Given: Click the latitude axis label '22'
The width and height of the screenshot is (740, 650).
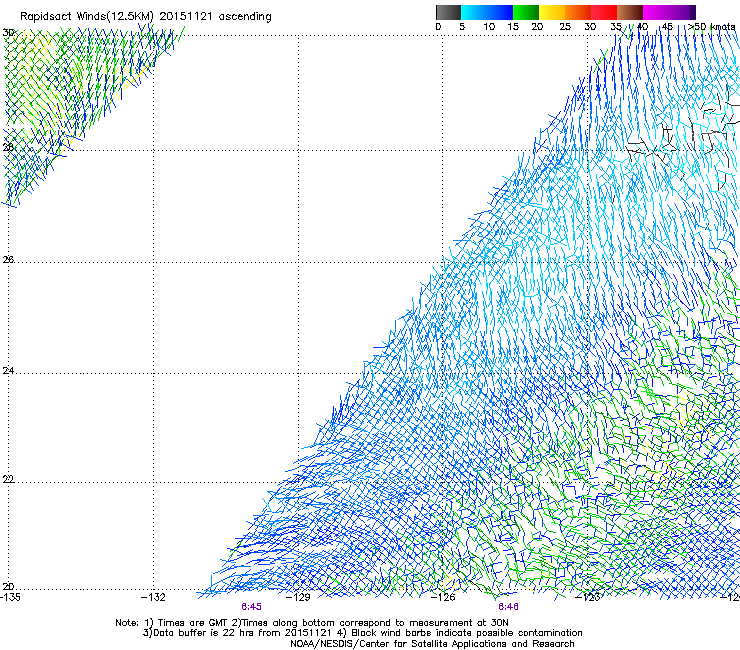Looking at the screenshot, I should [x=8, y=479].
